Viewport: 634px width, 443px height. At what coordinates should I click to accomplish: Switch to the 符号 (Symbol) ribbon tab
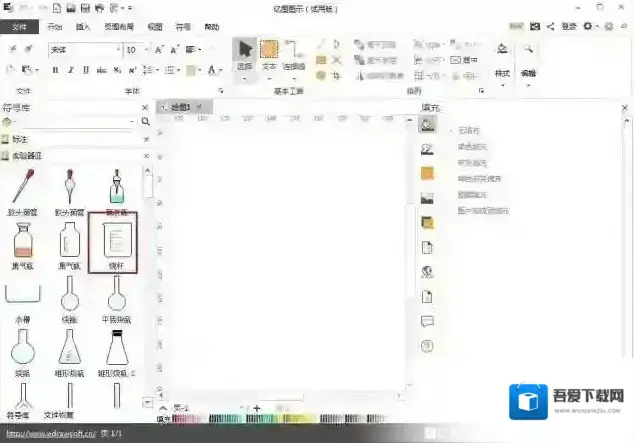click(x=183, y=27)
